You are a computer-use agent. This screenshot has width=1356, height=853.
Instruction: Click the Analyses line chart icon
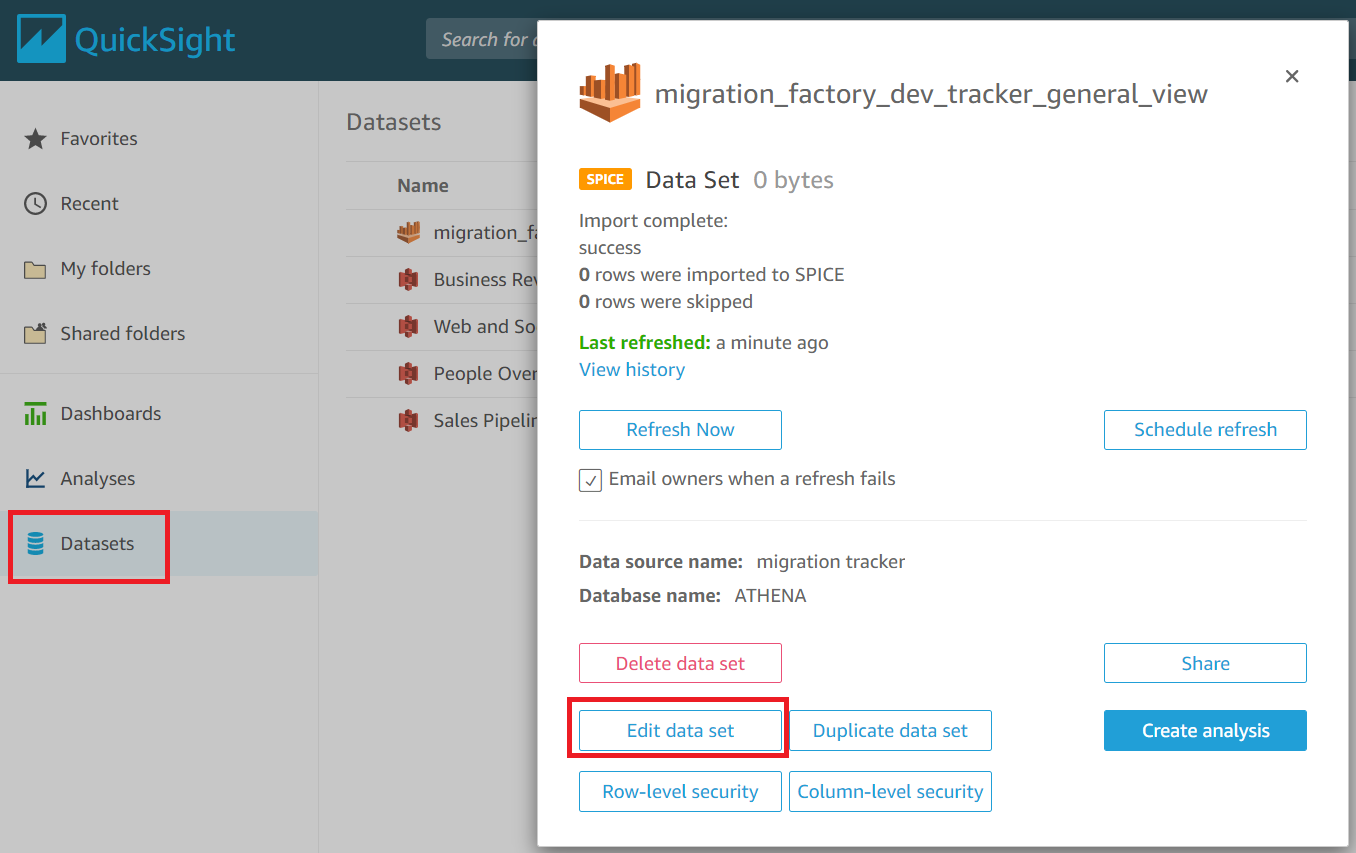(36, 479)
